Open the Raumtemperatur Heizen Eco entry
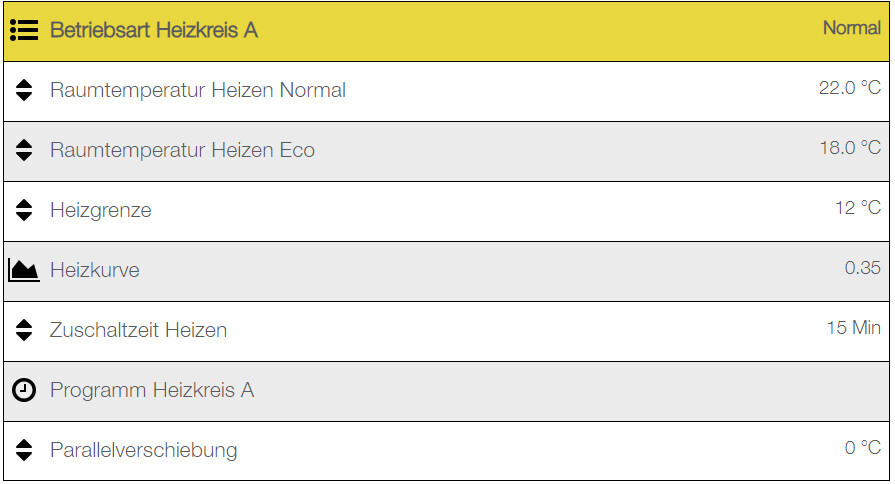 (182, 151)
